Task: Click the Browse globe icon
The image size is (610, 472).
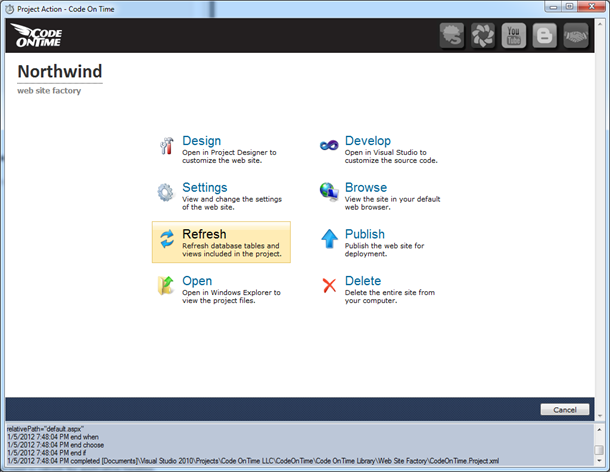Action: (329, 192)
